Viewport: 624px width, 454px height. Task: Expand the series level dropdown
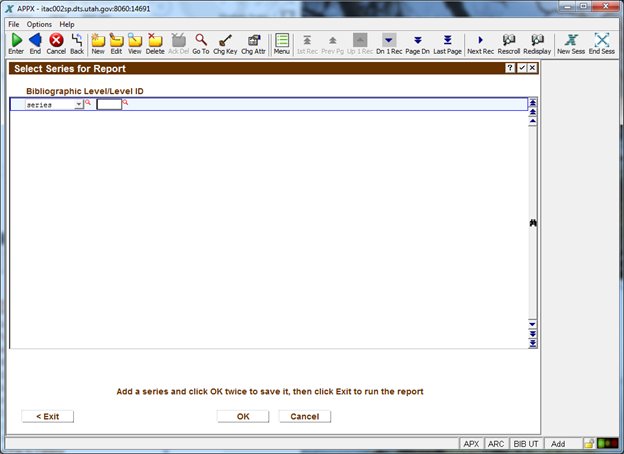(78, 104)
